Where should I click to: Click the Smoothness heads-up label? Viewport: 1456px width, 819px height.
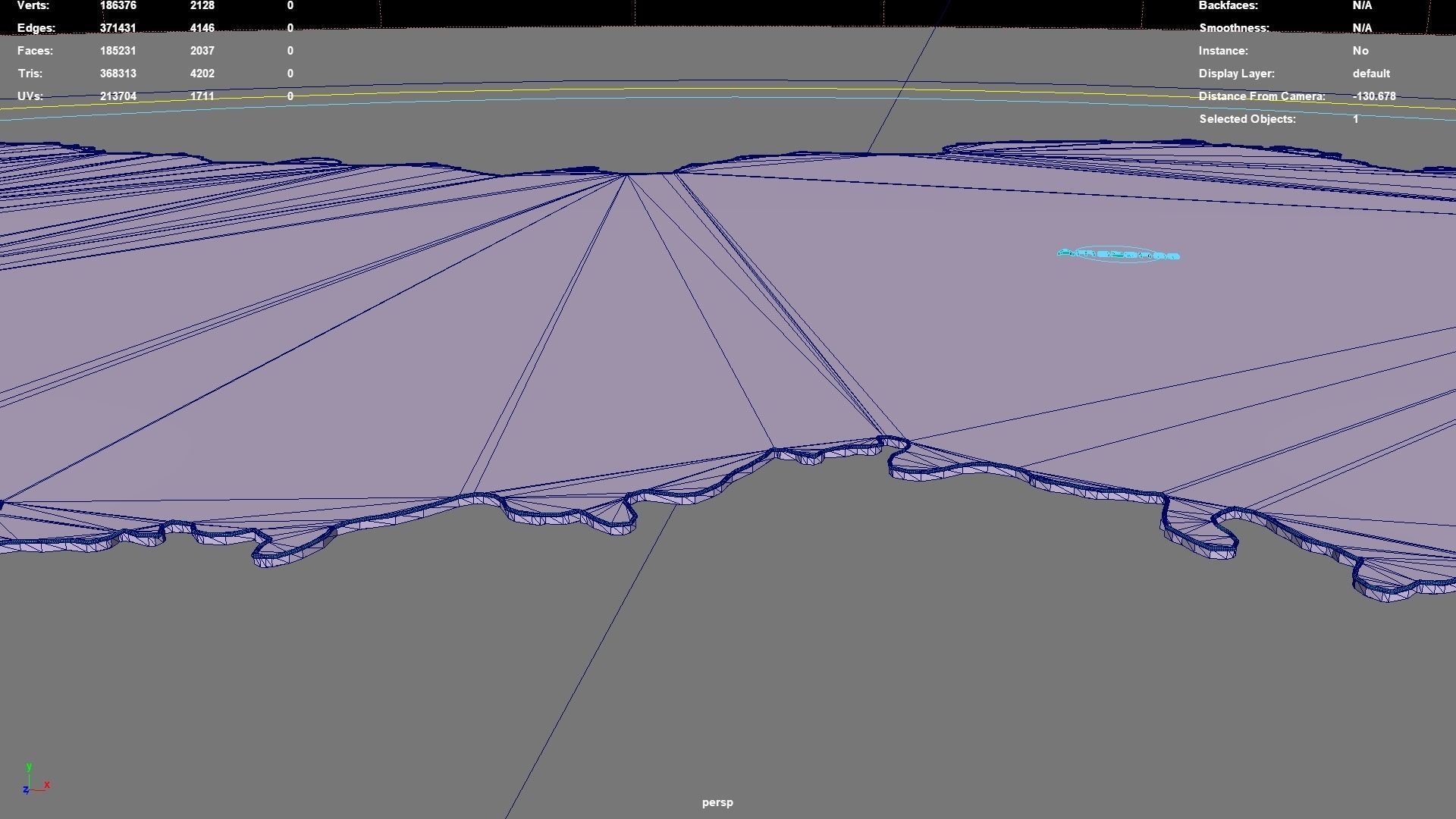tap(1233, 28)
